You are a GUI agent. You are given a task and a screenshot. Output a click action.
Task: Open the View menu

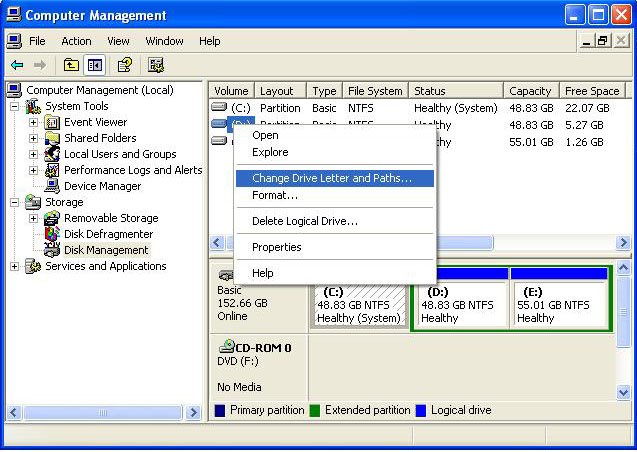118,41
